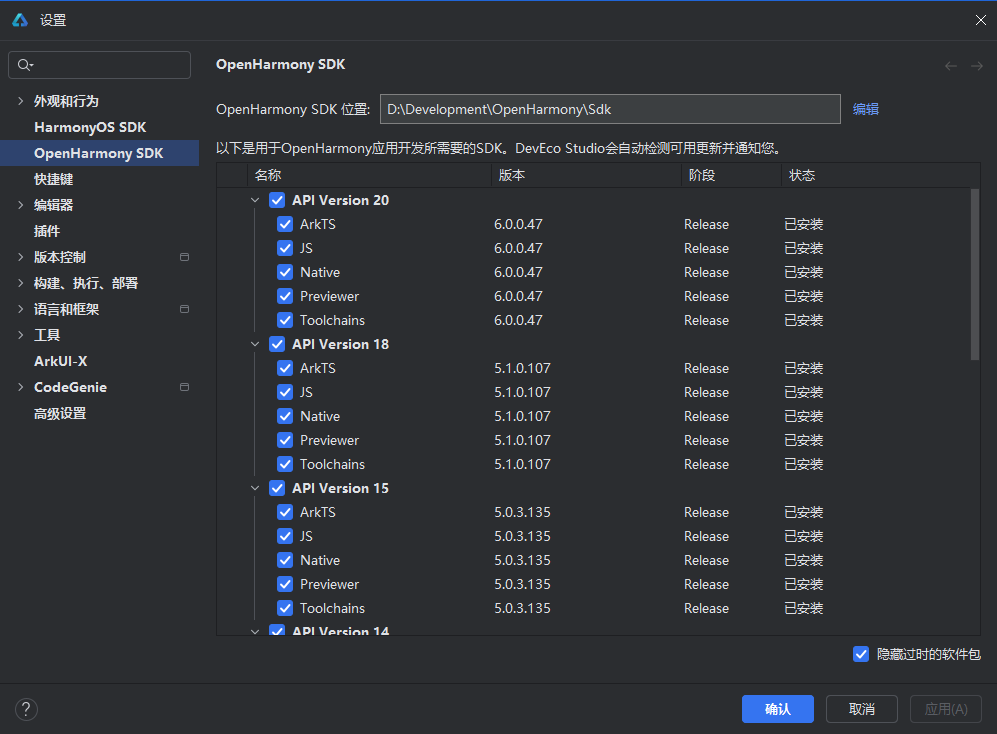Expand the CodeGenie section
The image size is (997, 734).
pyautogui.click(x=20, y=387)
